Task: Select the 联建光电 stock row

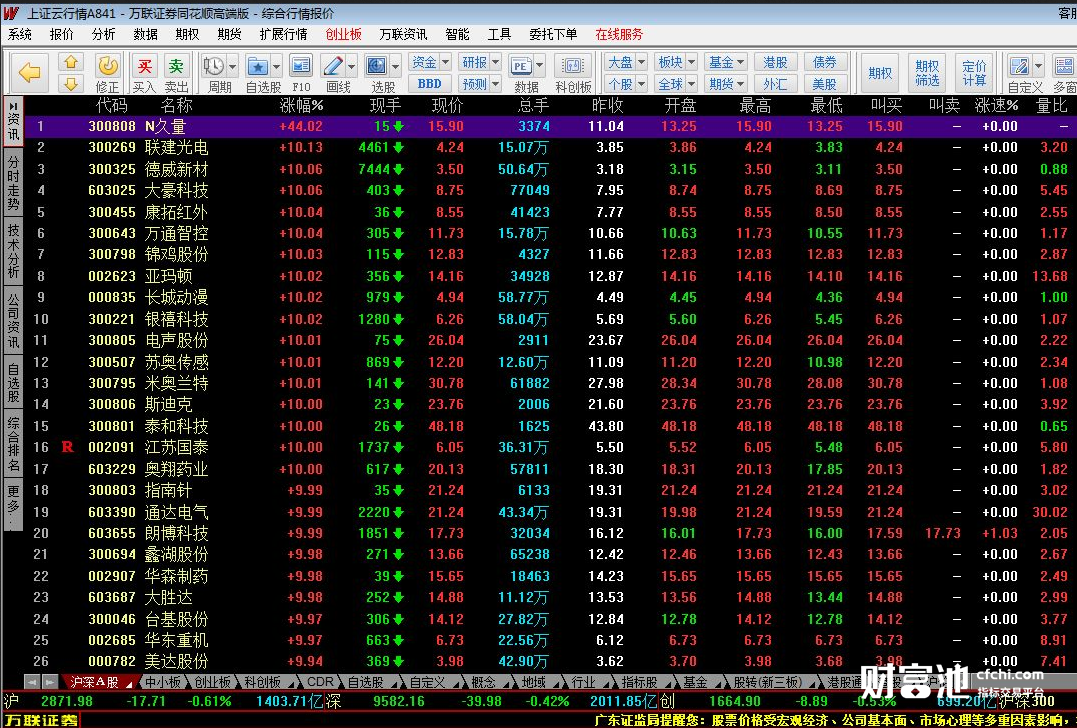Action: click(x=549, y=148)
